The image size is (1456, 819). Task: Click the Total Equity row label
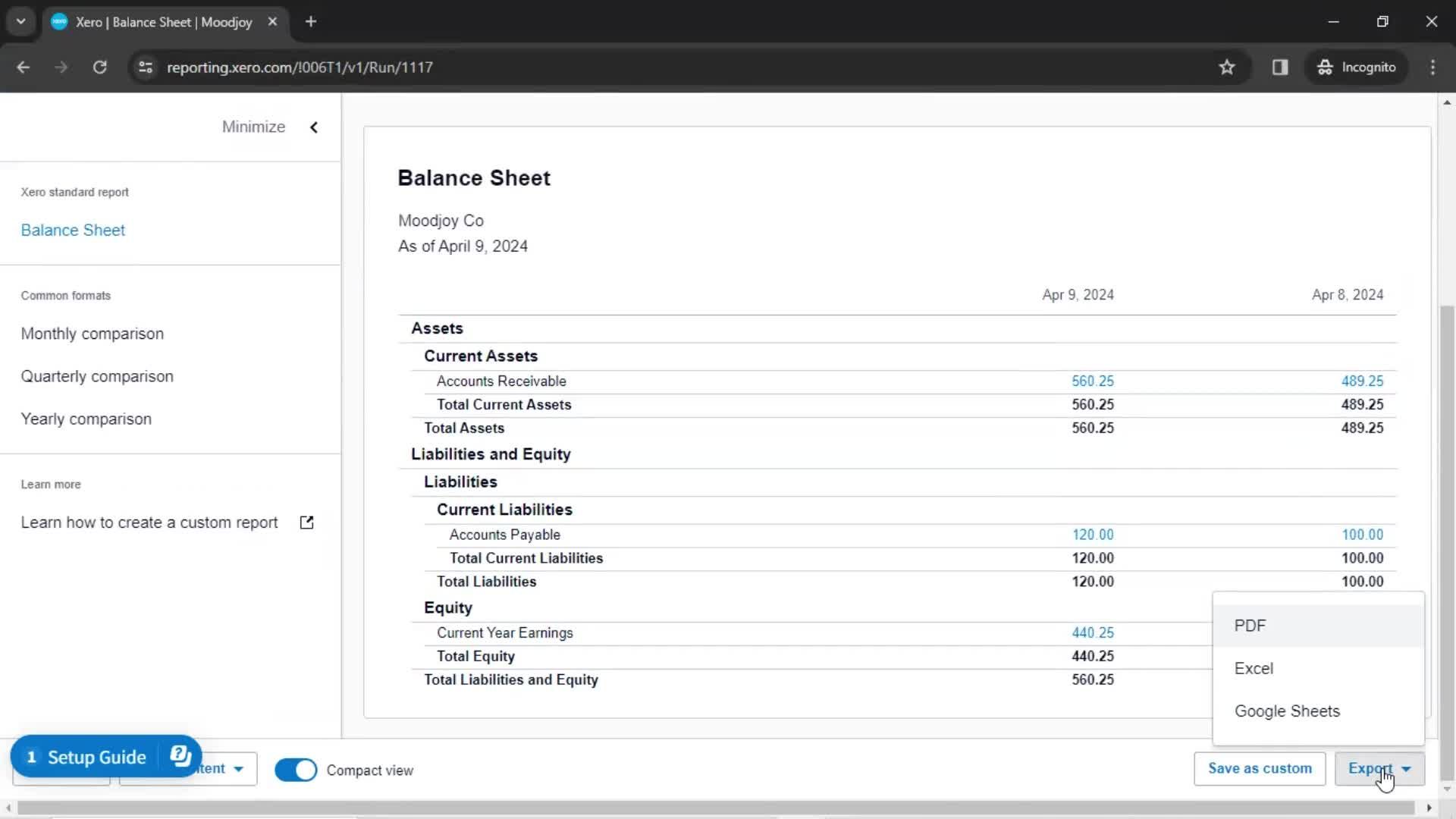pyautogui.click(x=475, y=656)
